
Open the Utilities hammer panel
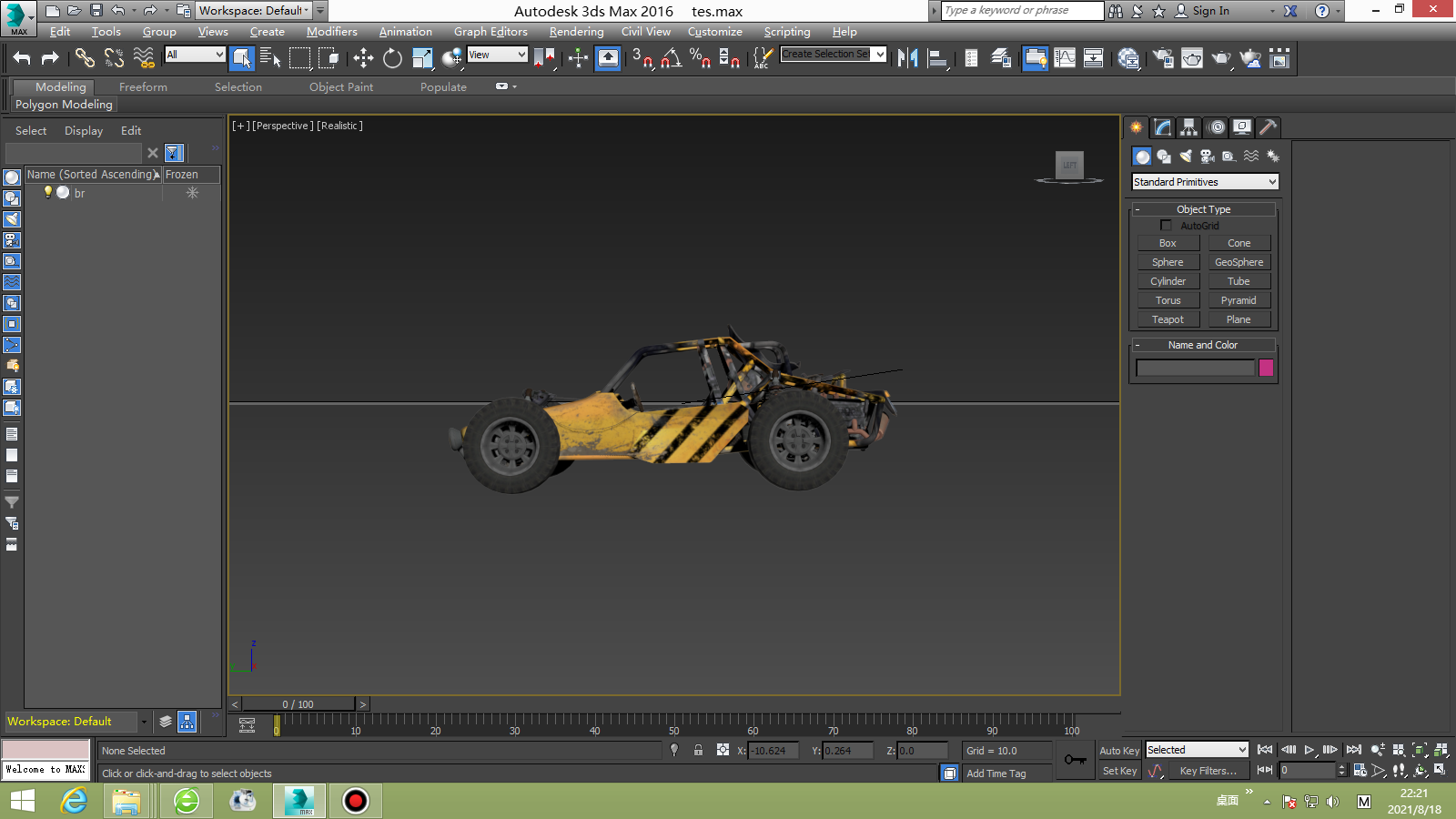pos(1268,127)
